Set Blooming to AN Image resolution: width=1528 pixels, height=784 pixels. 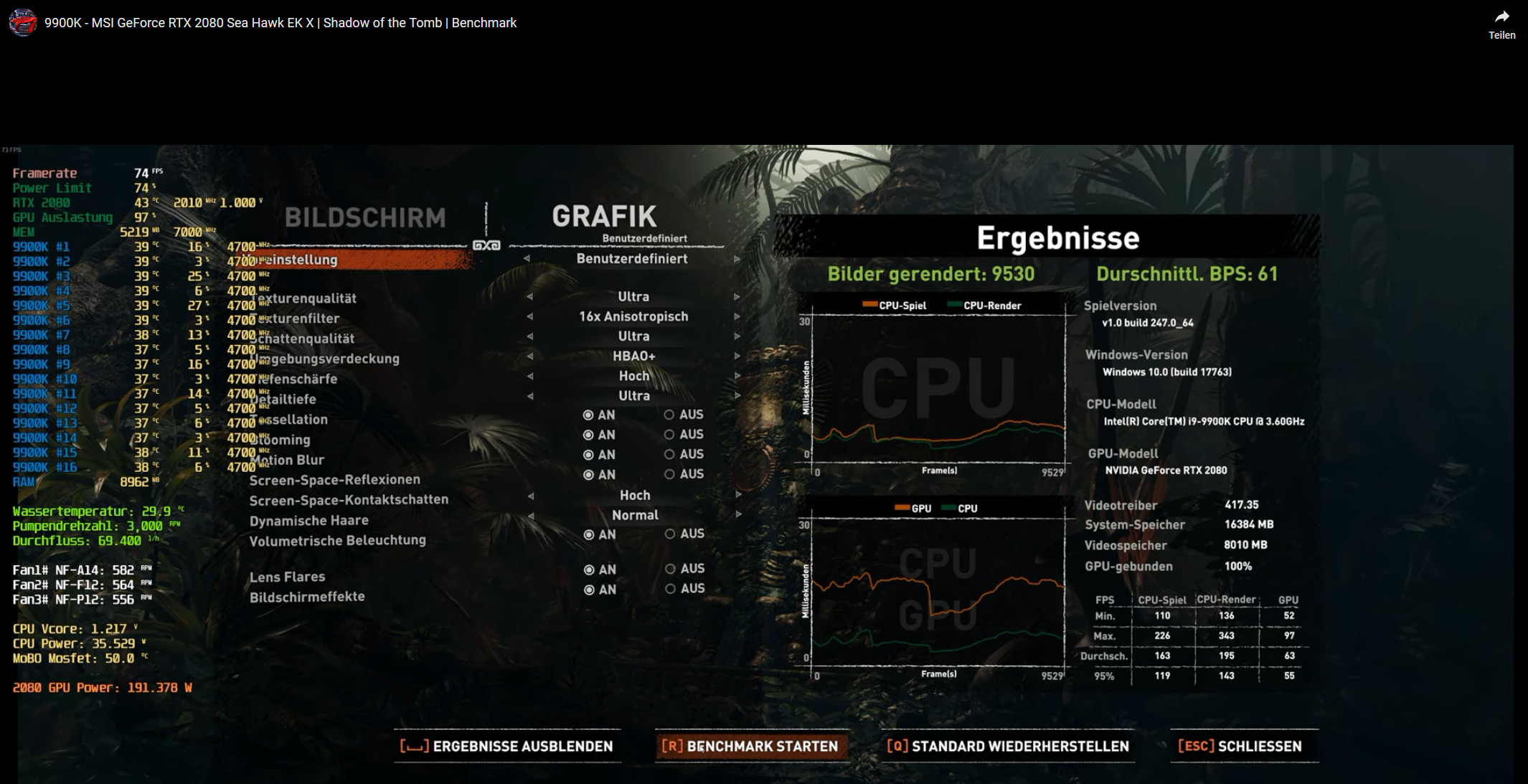pos(599,435)
